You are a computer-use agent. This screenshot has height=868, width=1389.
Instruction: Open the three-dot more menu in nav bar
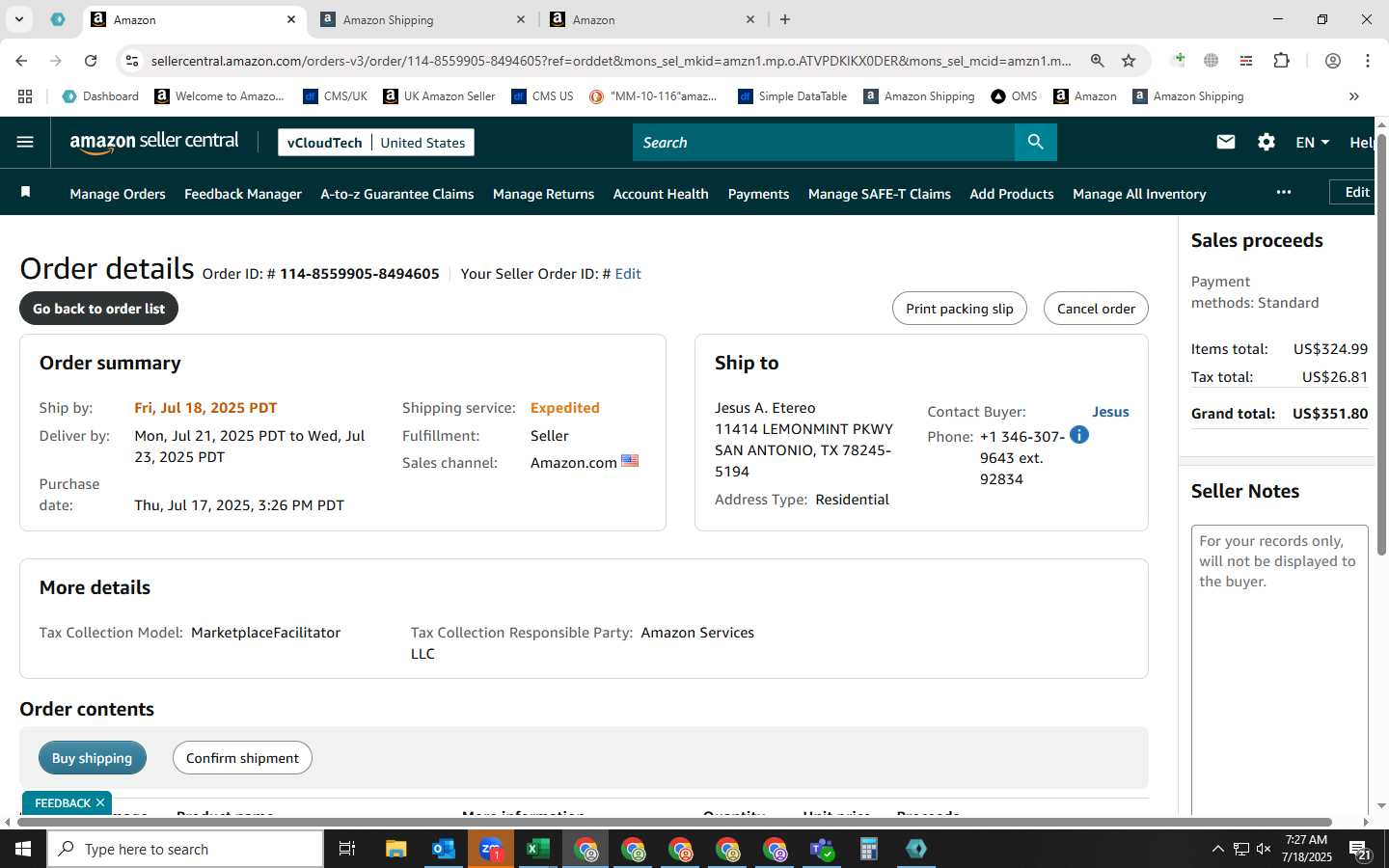pos(1283,192)
